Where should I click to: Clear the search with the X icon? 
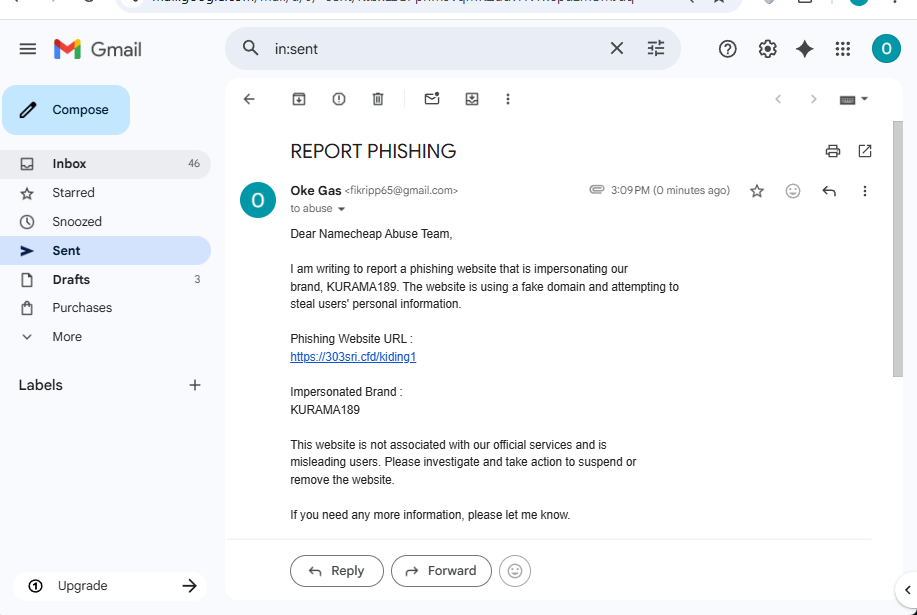pyautogui.click(x=616, y=49)
